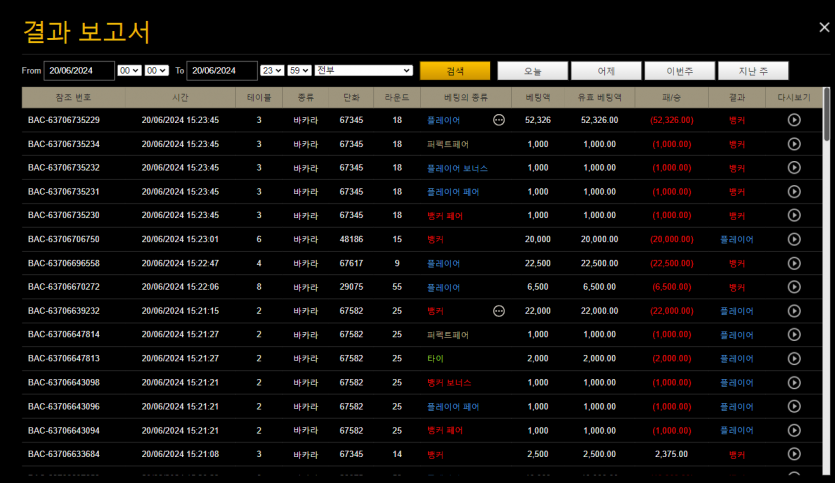This screenshot has width=835, height=483.
Task: Select reference number BAC-63706633684
Action: (64, 454)
